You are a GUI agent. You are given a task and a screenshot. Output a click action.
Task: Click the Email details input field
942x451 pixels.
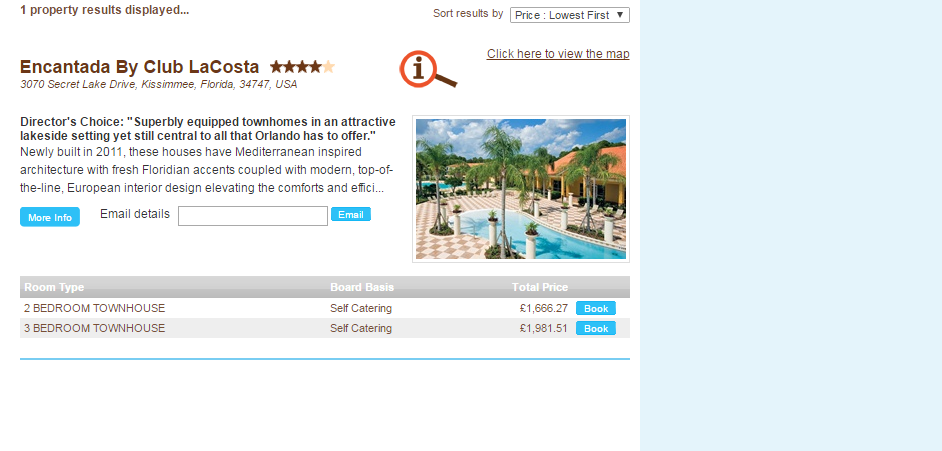tap(253, 216)
